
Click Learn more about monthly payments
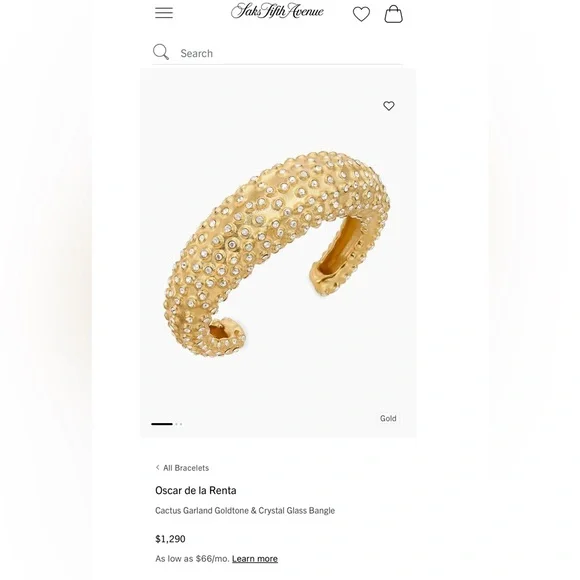[255, 559]
